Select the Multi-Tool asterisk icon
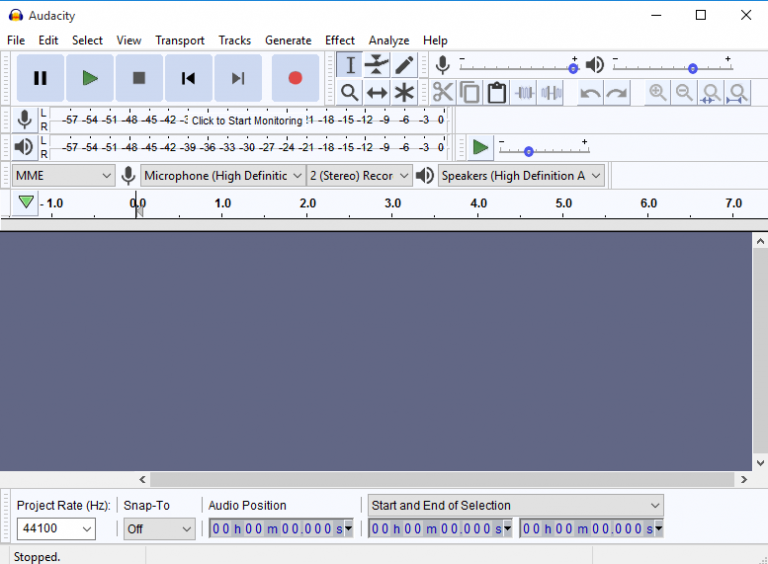This screenshot has height=564, width=768. coord(404,93)
